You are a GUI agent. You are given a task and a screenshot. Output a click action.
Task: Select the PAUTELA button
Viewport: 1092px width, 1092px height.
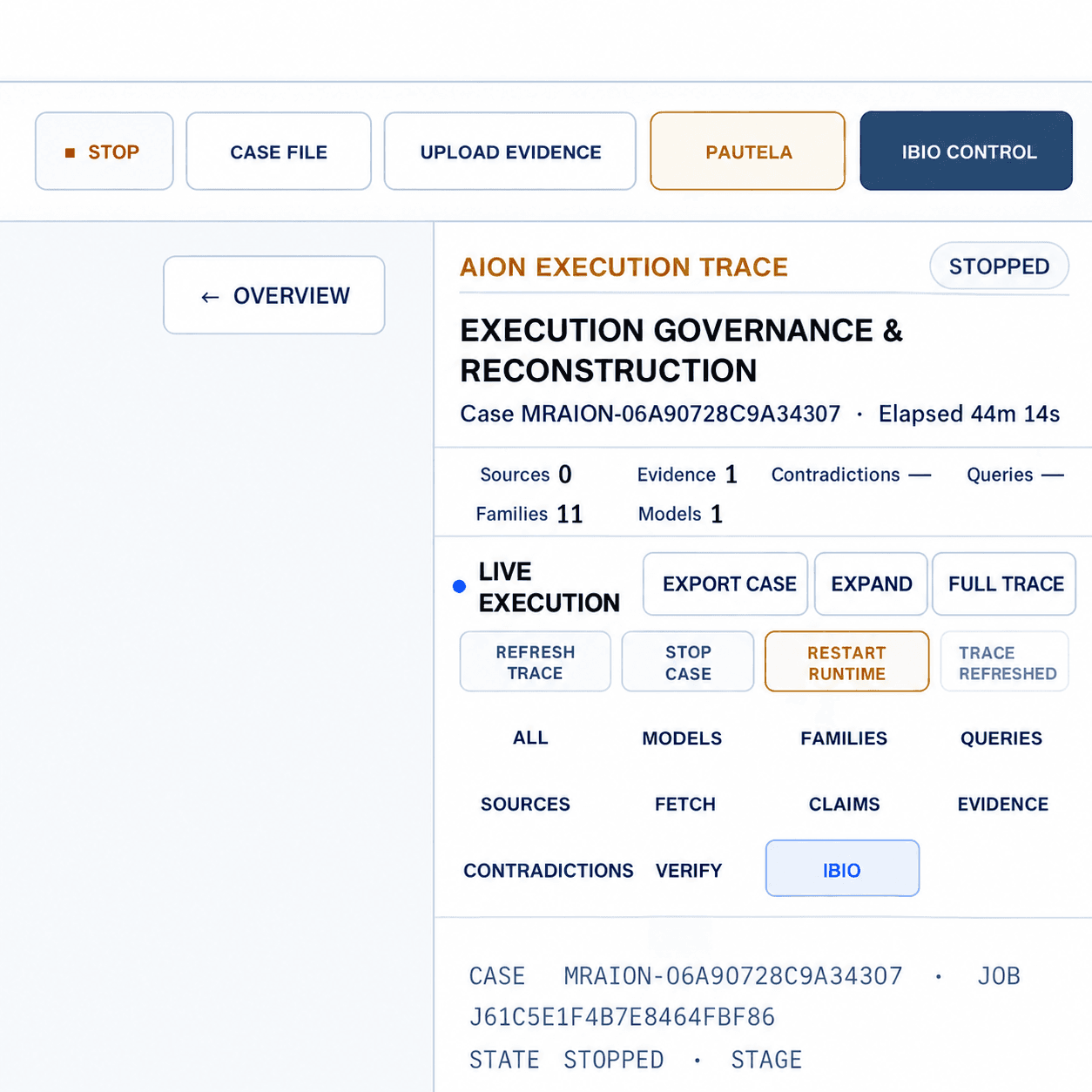pyautogui.click(x=748, y=152)
